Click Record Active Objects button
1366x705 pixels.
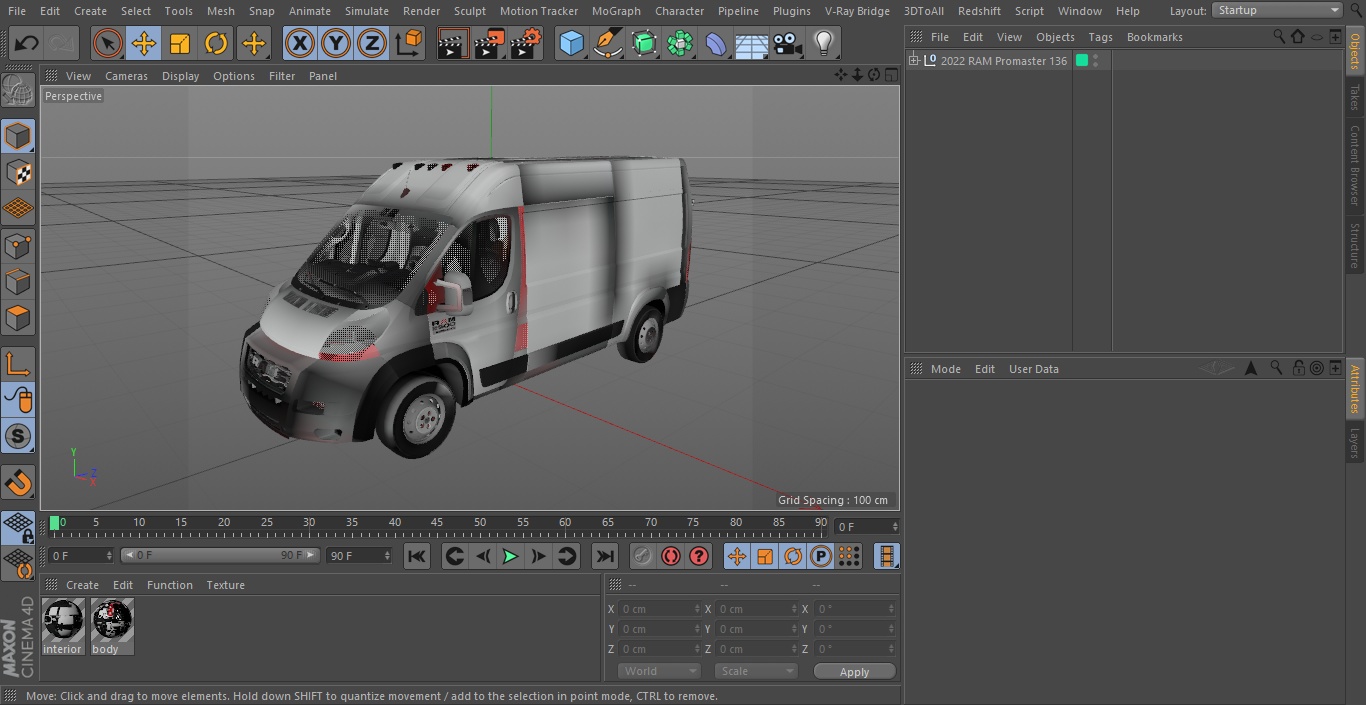642,556
